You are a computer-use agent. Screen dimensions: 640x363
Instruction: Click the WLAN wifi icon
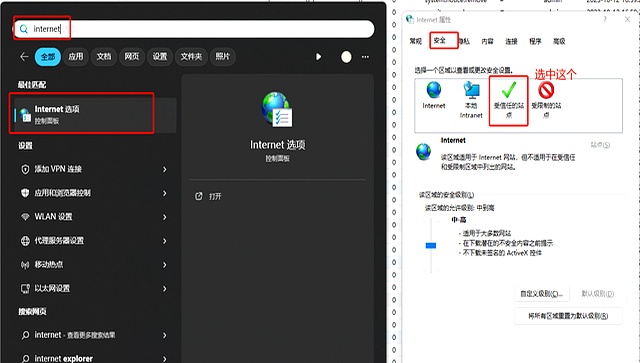(x=25, y=217)
